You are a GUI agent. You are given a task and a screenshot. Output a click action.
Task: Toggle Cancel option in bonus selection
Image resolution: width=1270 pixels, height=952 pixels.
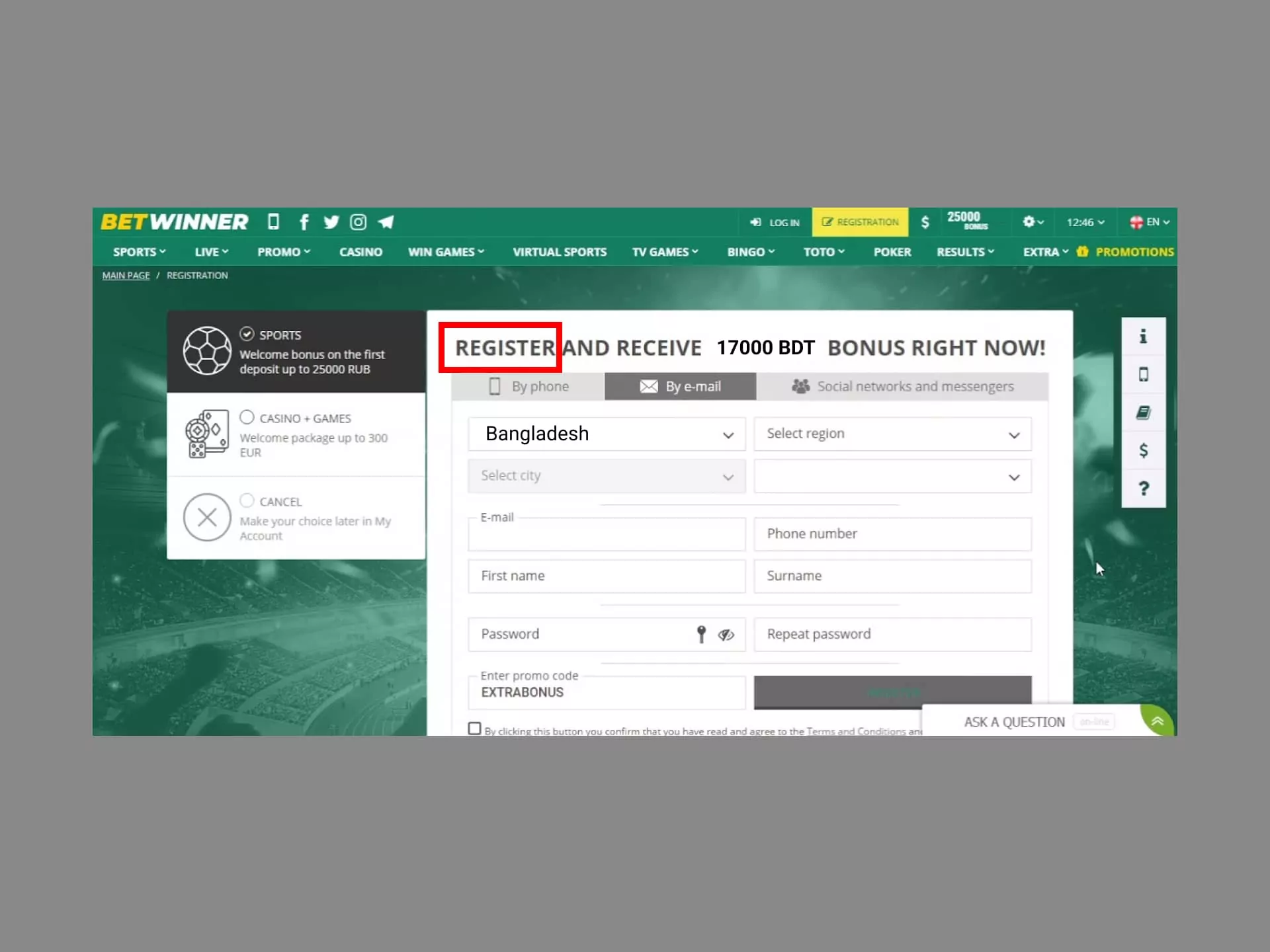tap(247, 500)
